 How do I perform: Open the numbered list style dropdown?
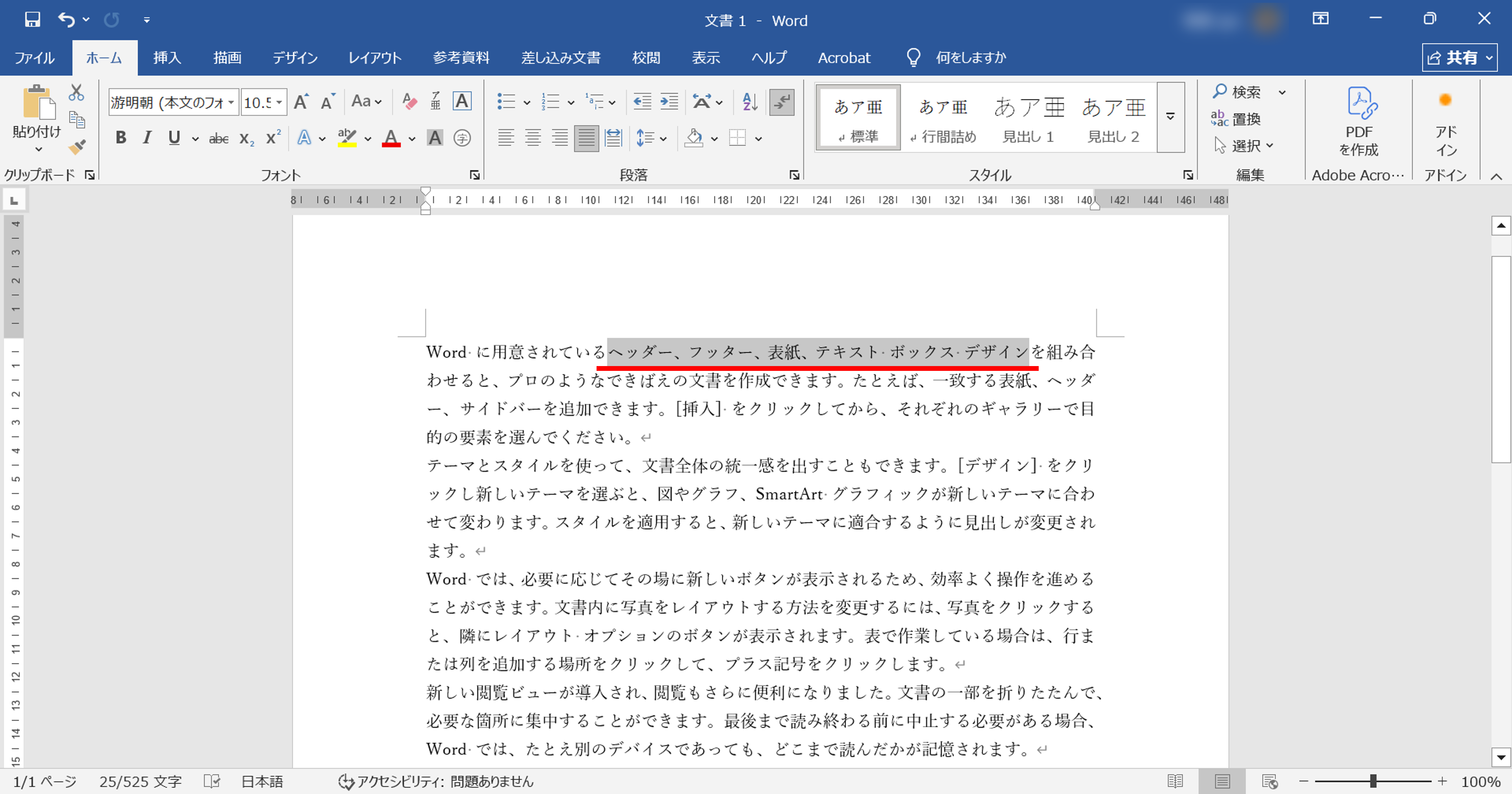point(571,102)
